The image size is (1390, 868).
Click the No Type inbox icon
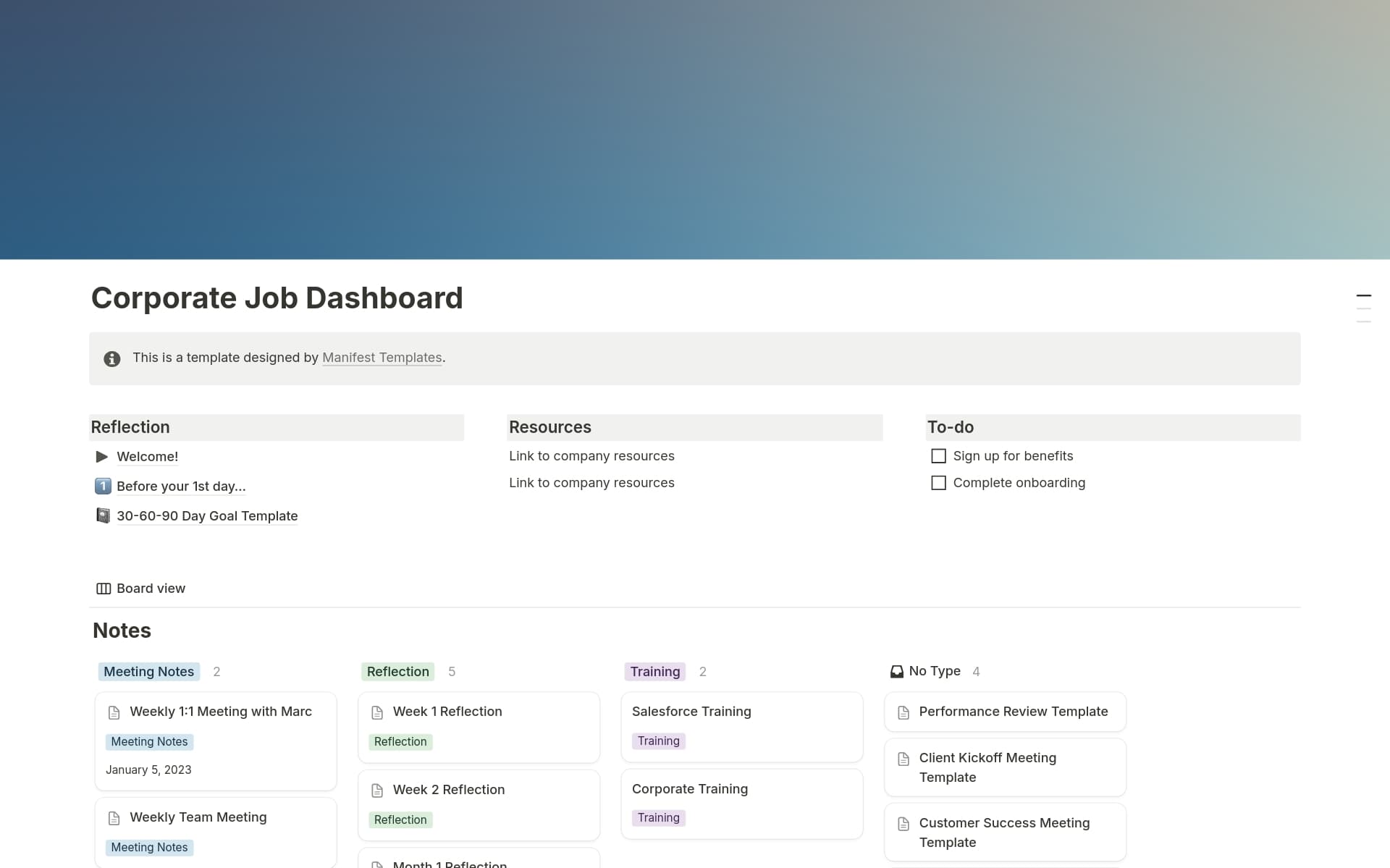(896, 672)
